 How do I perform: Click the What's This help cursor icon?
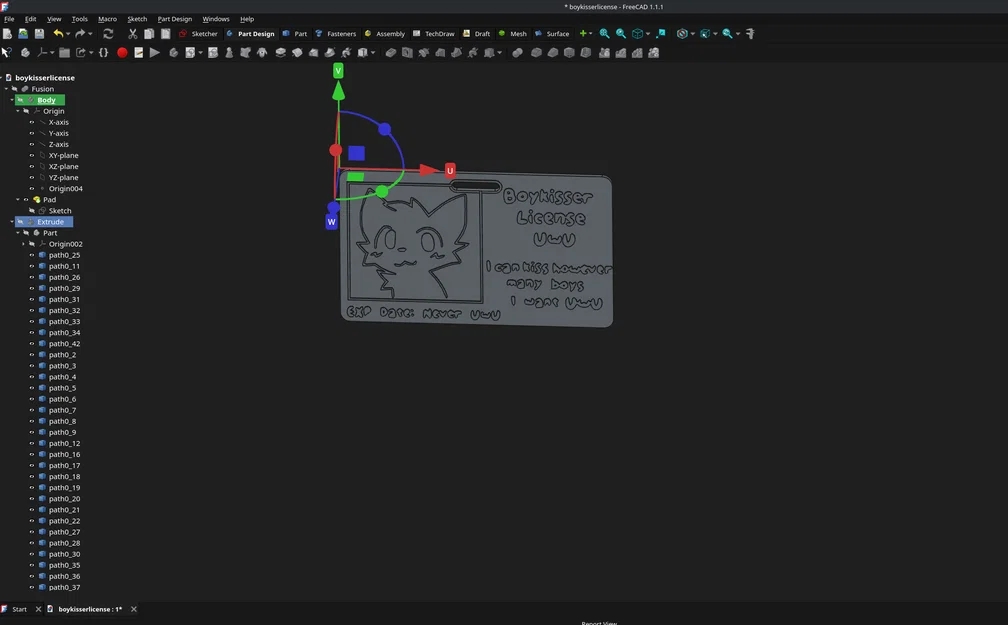pos(6,53)
